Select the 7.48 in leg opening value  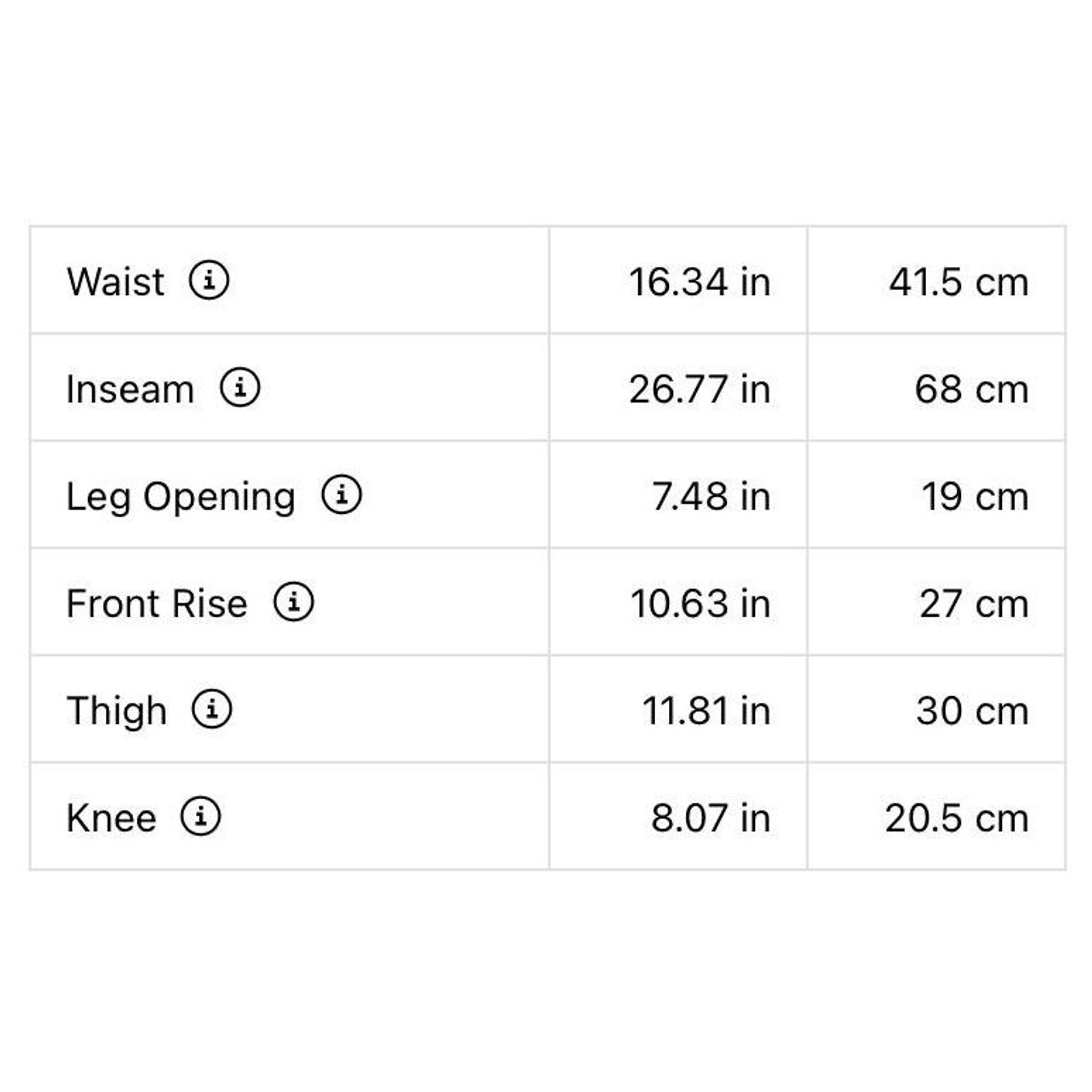(x=711, y=496)
